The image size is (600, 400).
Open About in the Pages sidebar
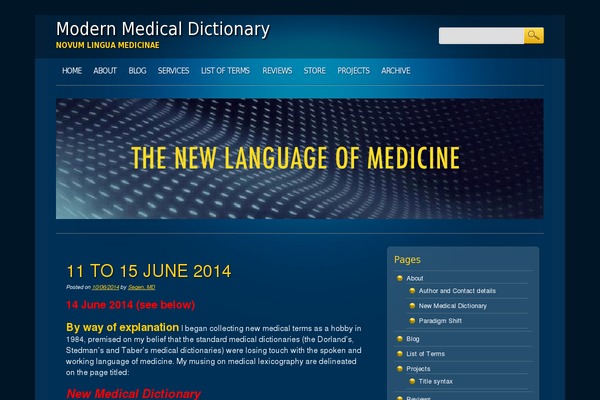tap(414, 278)
